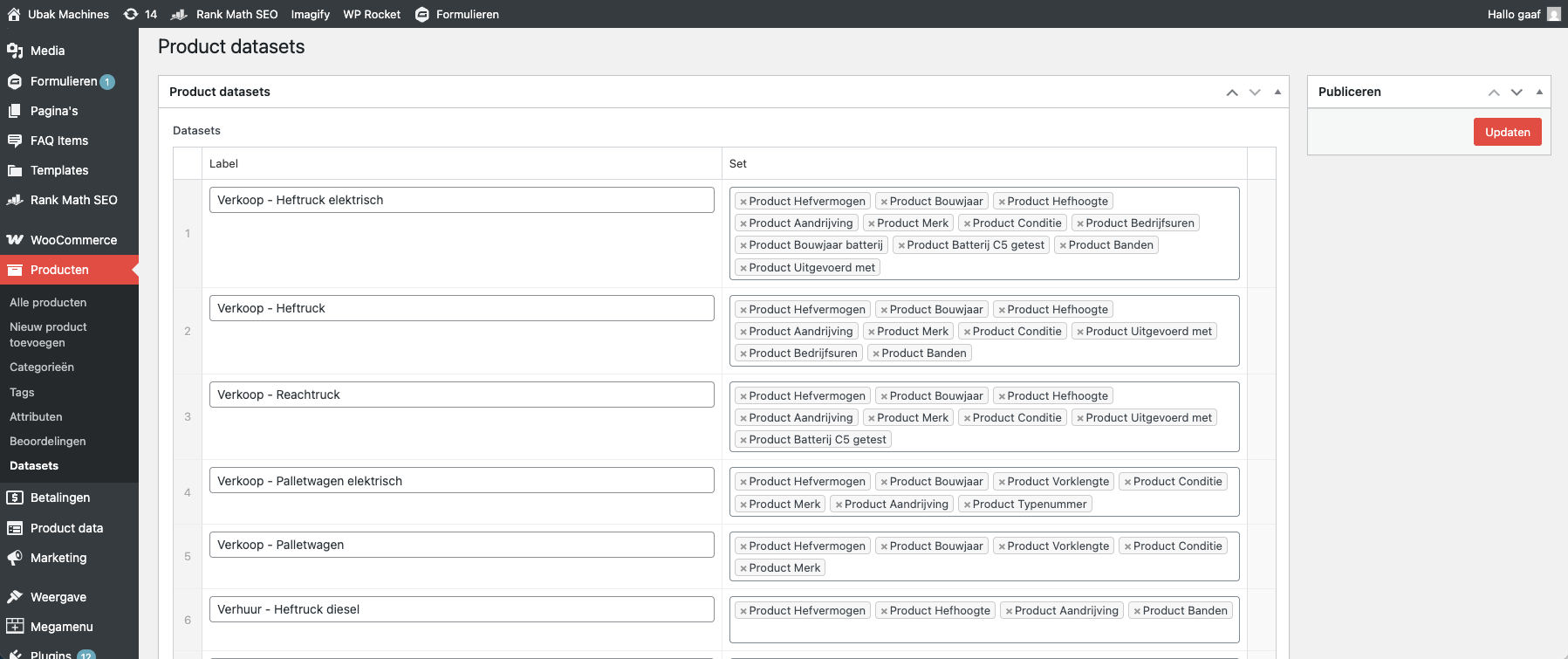Viewport: 1568px width, 659px height.
Task: Move Product datasets panel up with chevron
Action: pos(1232,92)
